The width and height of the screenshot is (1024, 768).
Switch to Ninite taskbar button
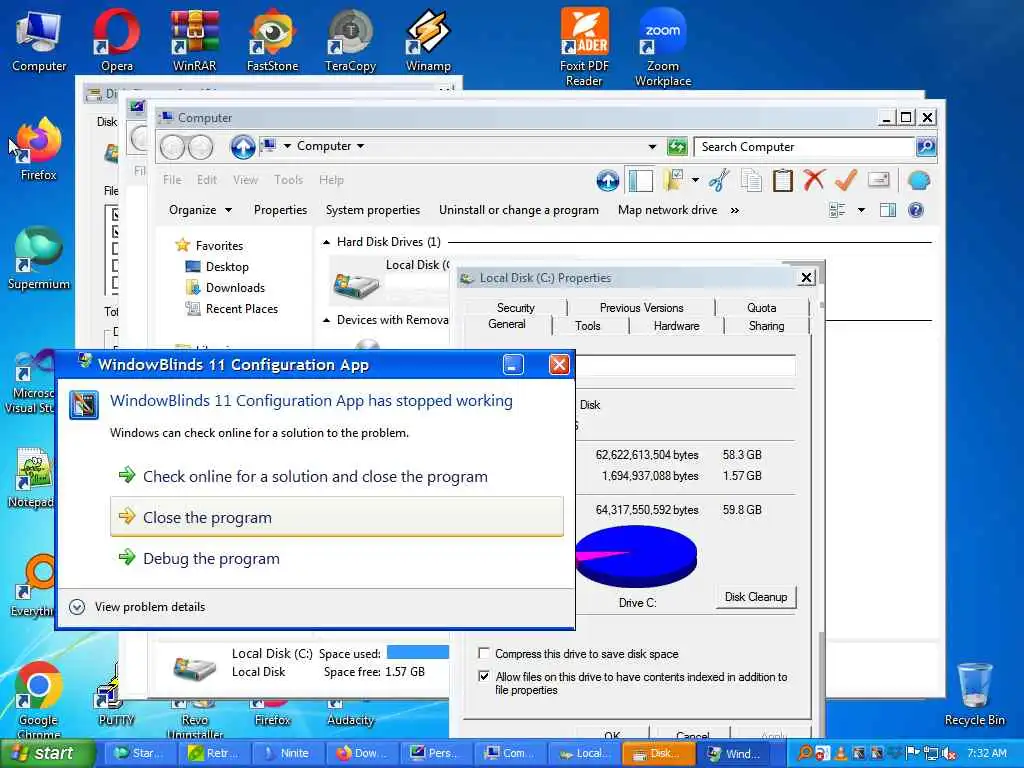[287, 753]
